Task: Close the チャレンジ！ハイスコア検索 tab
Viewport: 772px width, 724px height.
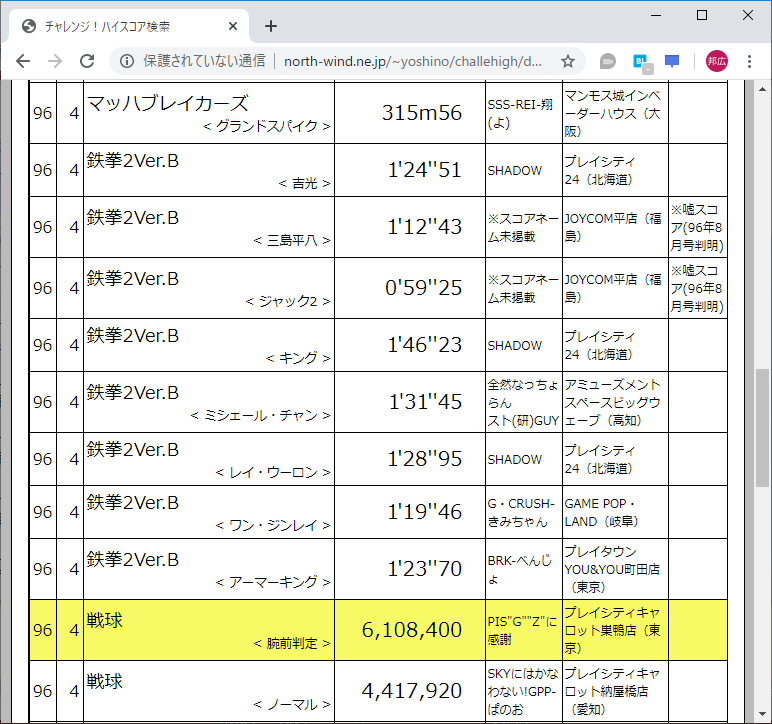Action: point(233,26)
